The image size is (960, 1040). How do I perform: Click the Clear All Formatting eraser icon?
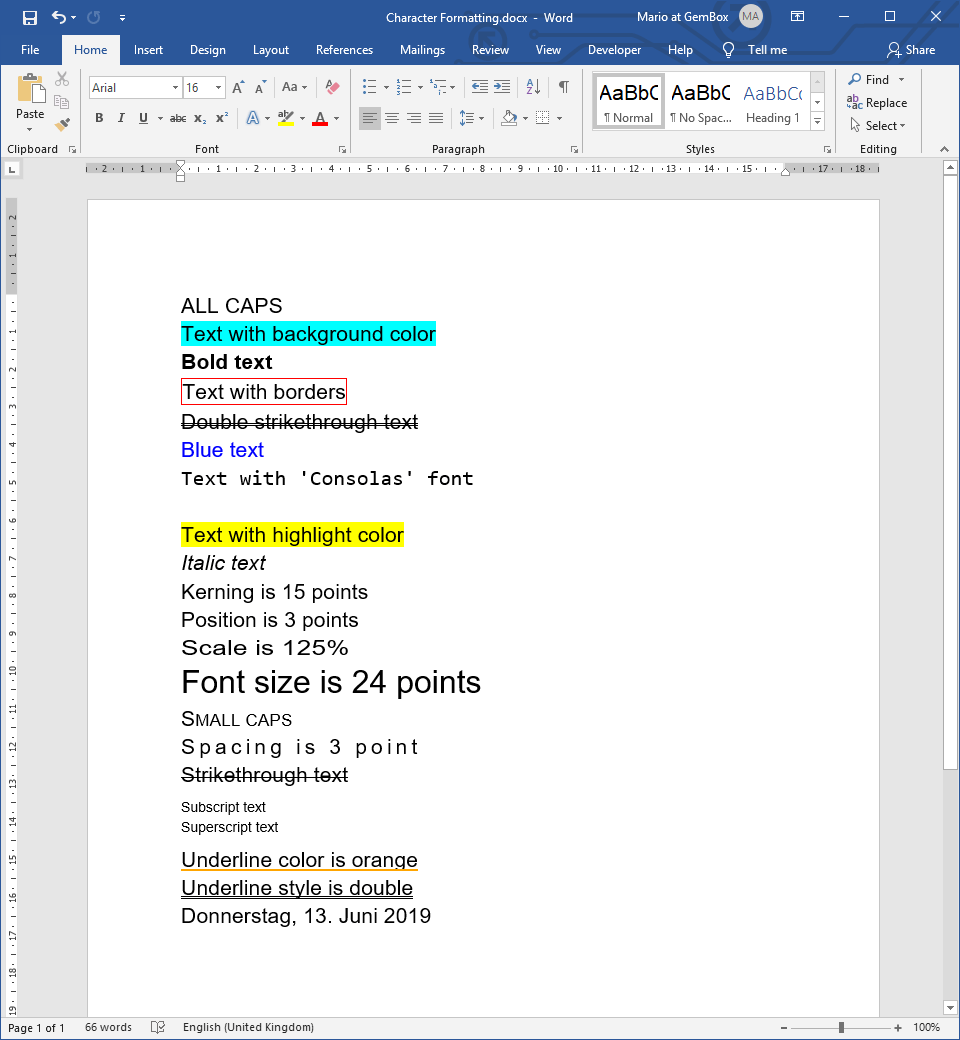[333, 88]
